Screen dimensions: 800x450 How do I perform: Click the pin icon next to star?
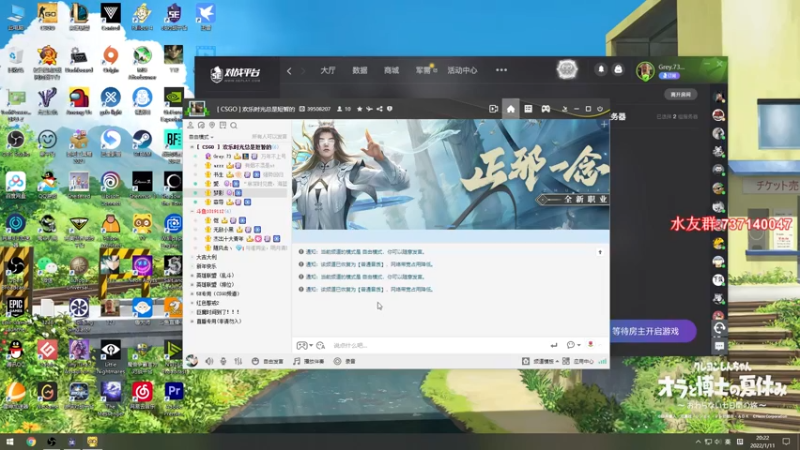pyautogui.click(x=369, y=109)
